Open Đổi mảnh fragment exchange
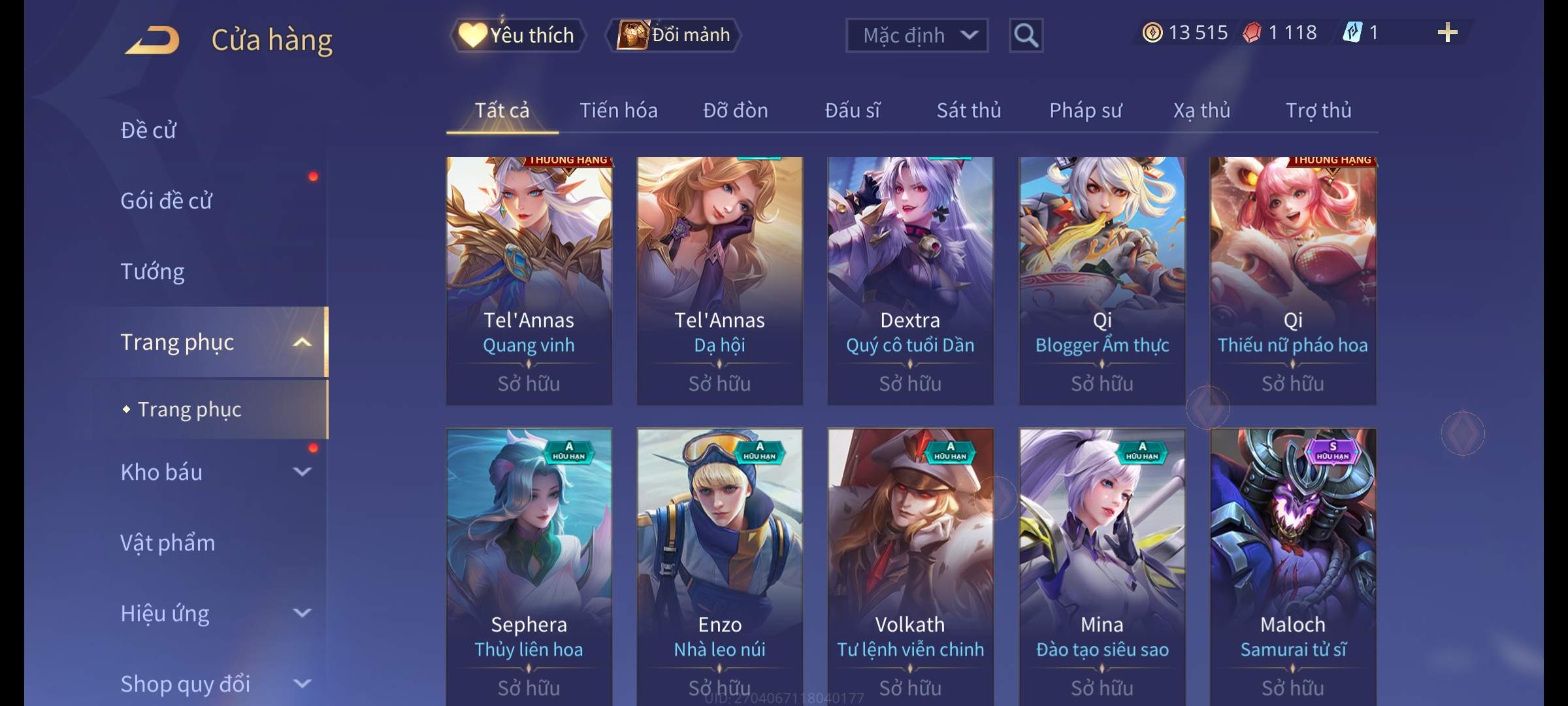Image resolution: width=1568 pixels, height=706 pixels. click(x=674, y=35)
